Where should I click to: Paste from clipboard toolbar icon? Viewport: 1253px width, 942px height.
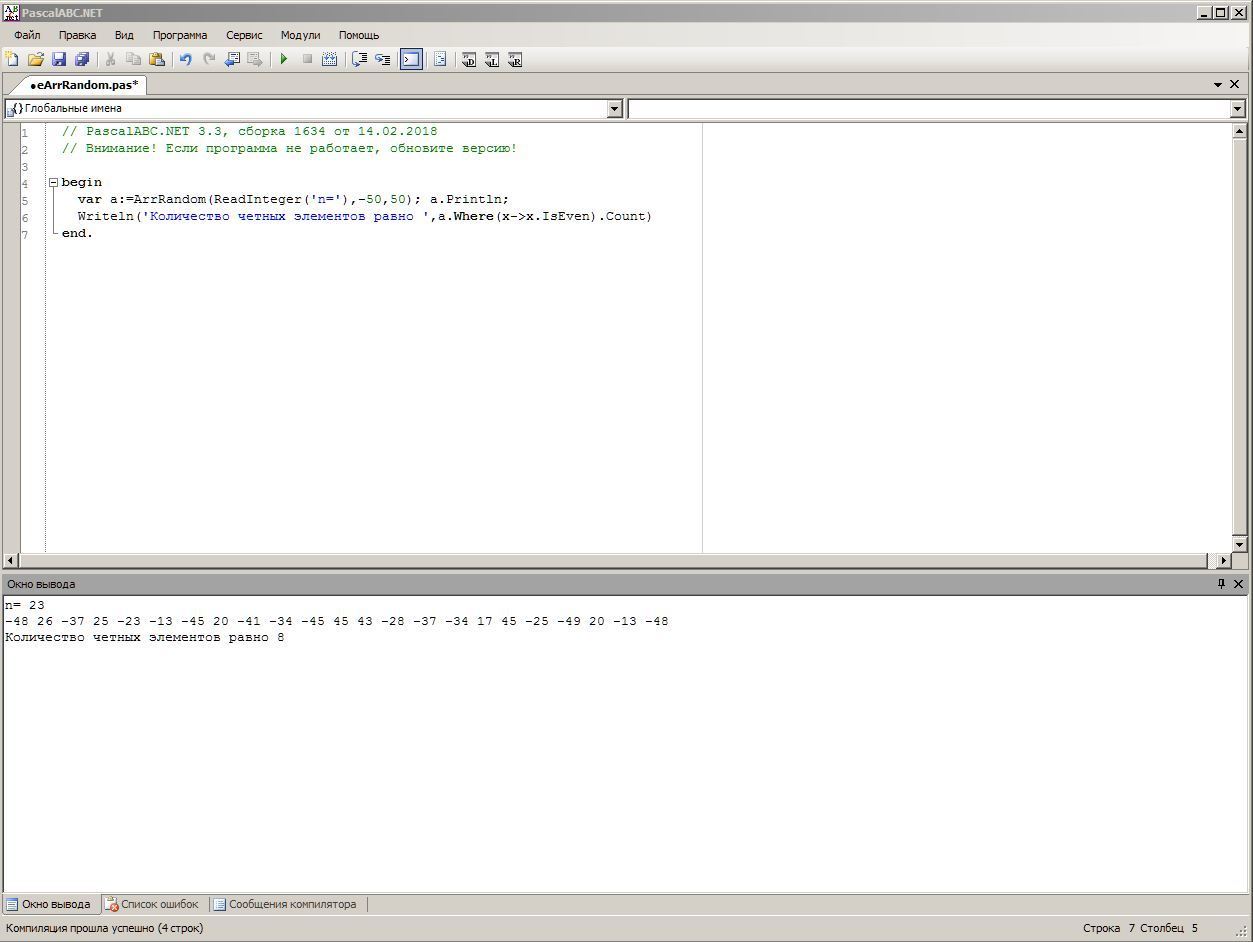tap(157, 60)
